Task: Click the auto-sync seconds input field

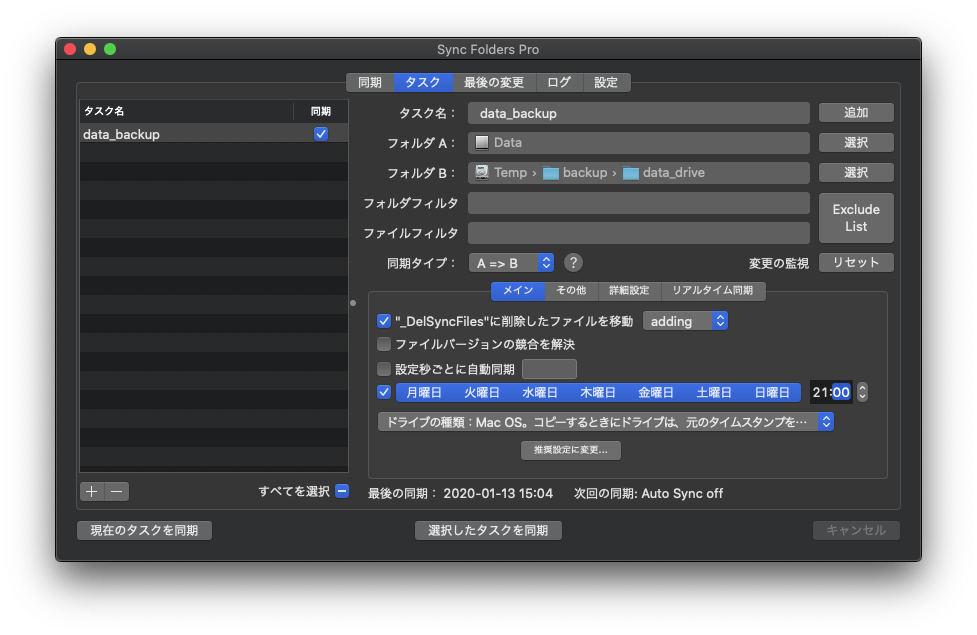Action: point(549,369)
